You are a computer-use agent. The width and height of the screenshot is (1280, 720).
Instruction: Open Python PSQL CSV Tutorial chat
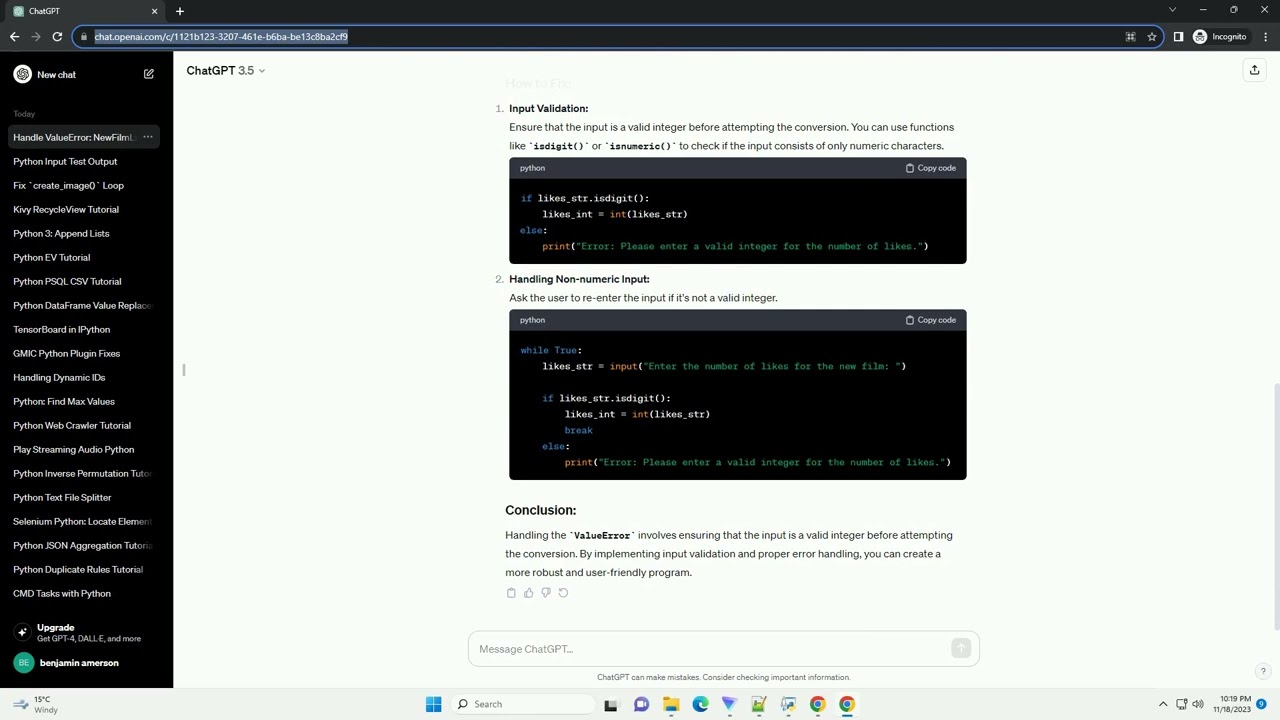(85, 281)
